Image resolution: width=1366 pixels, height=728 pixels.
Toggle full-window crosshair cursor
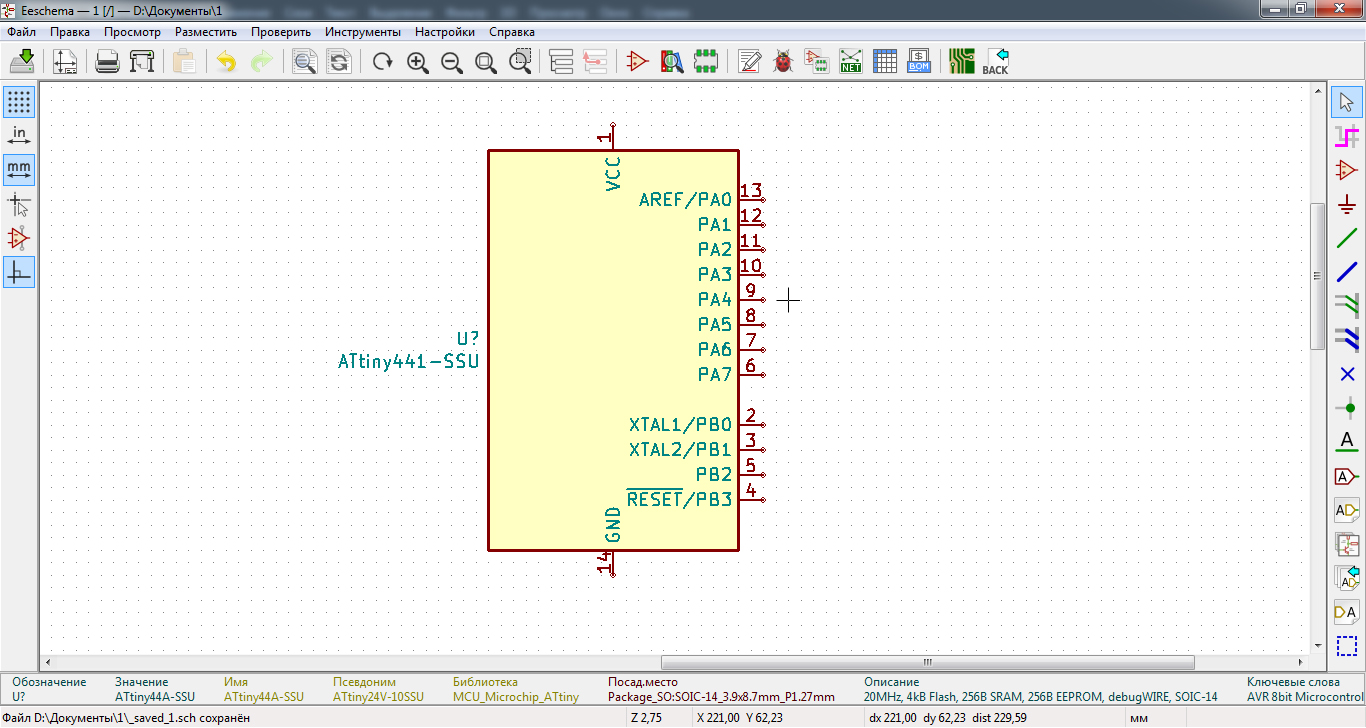(x=19, y=204)
